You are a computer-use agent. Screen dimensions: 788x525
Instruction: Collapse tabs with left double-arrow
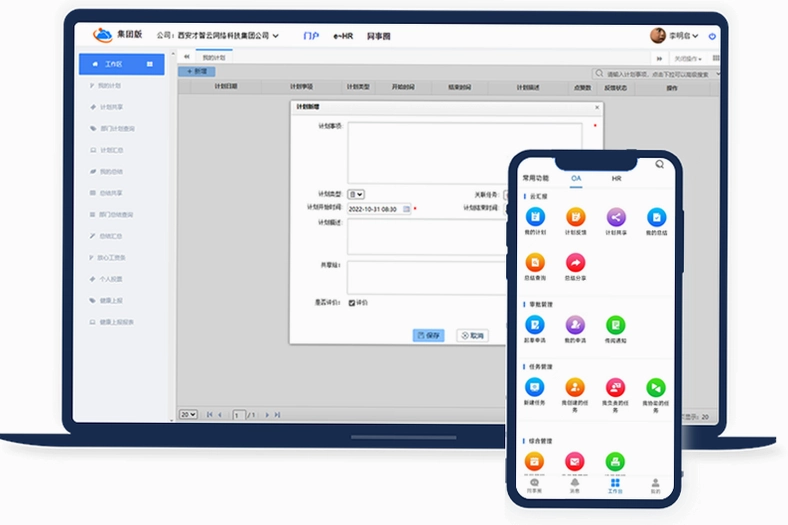click(x=186, y=57)
